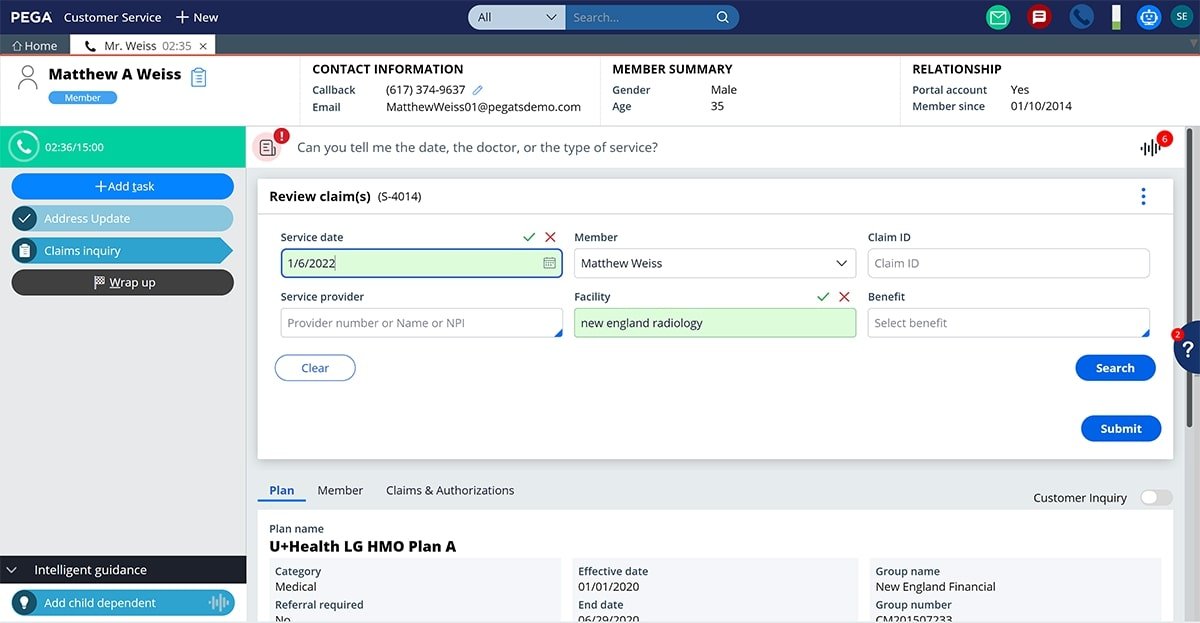Open the SE user avatar icon
Image resolution: width=1200 pixels, height=623 pixels.
point(1179,17)
